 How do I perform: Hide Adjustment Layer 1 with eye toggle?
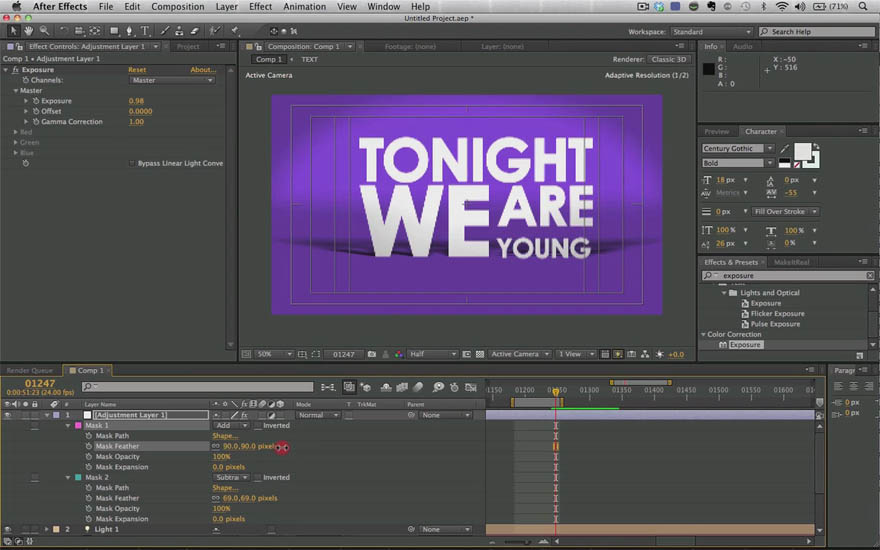pyautogui.click(x=7, y=415)
